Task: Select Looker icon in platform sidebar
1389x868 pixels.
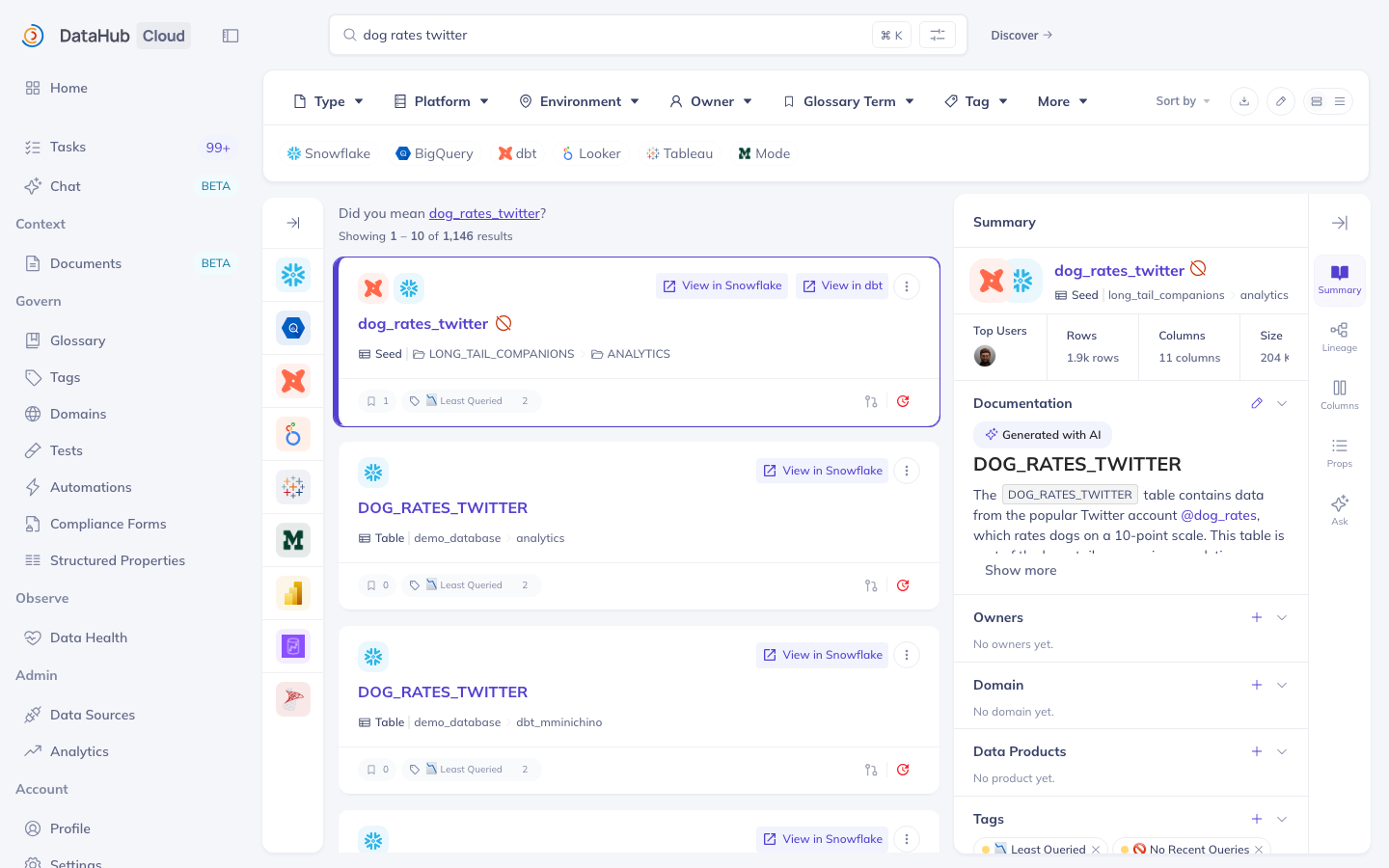Action: (293, 434)
